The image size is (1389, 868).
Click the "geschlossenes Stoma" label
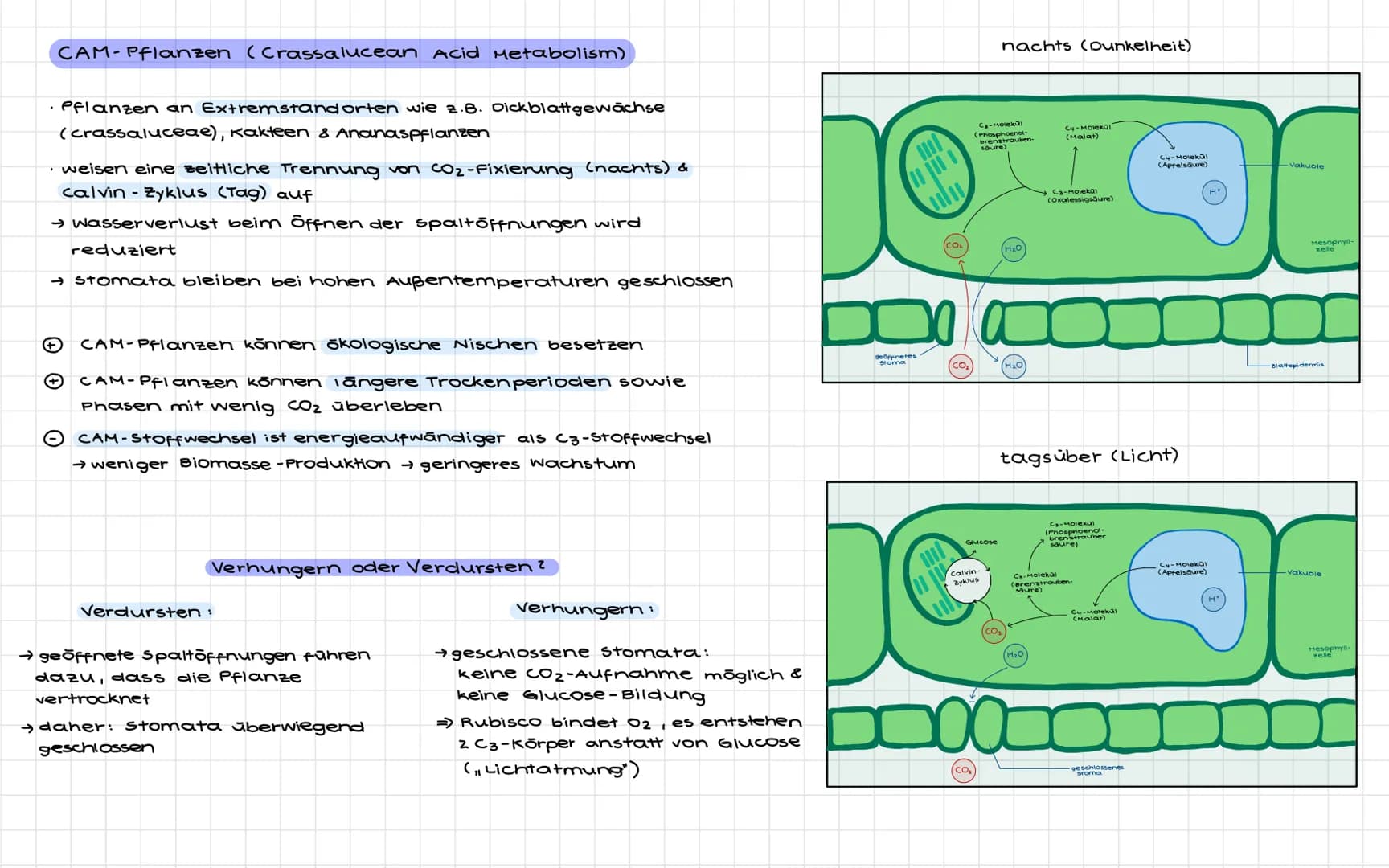tap(1097, 770)
